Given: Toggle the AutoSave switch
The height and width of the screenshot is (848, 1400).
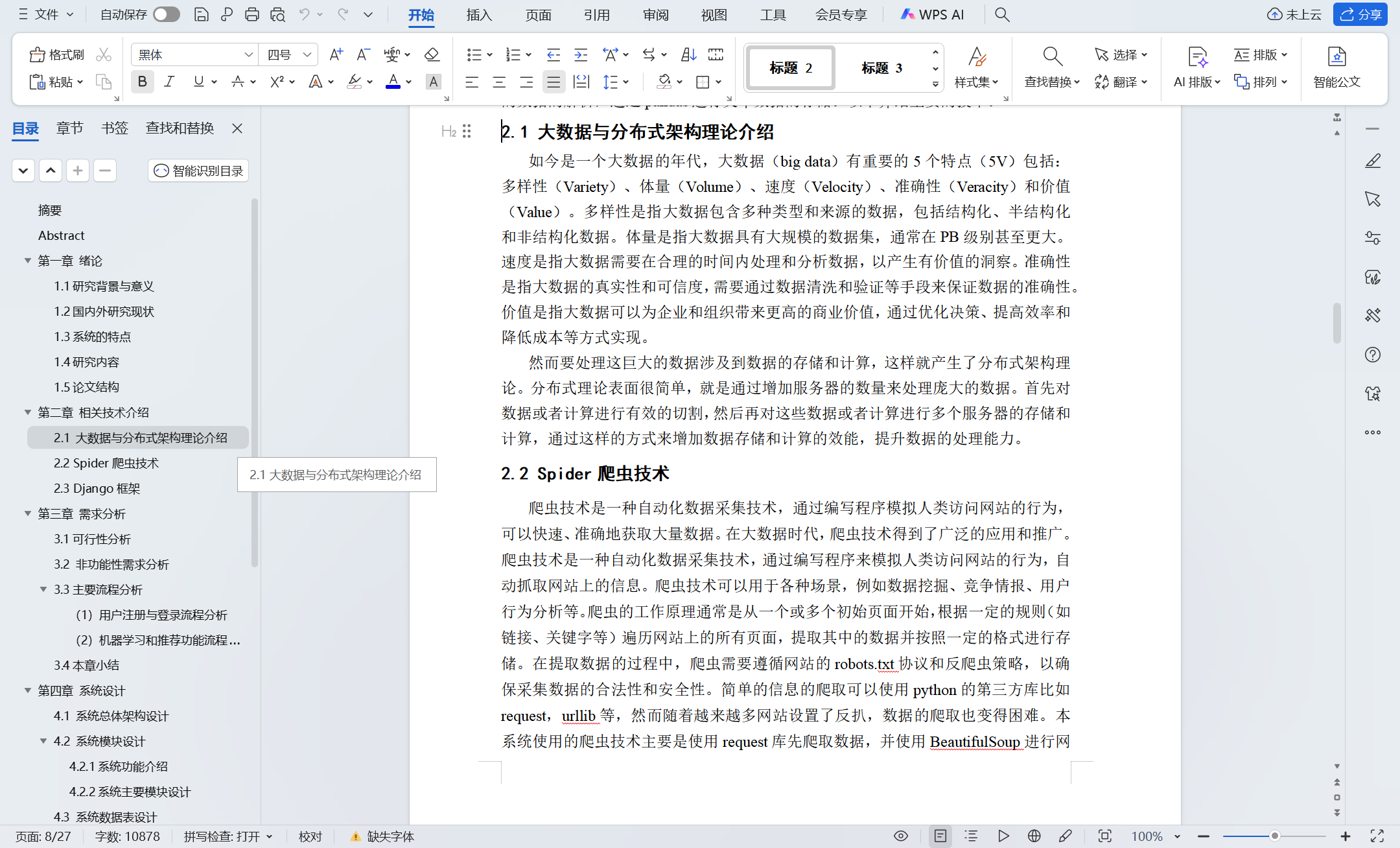Looking at the screenshot, I should [167, 14].
